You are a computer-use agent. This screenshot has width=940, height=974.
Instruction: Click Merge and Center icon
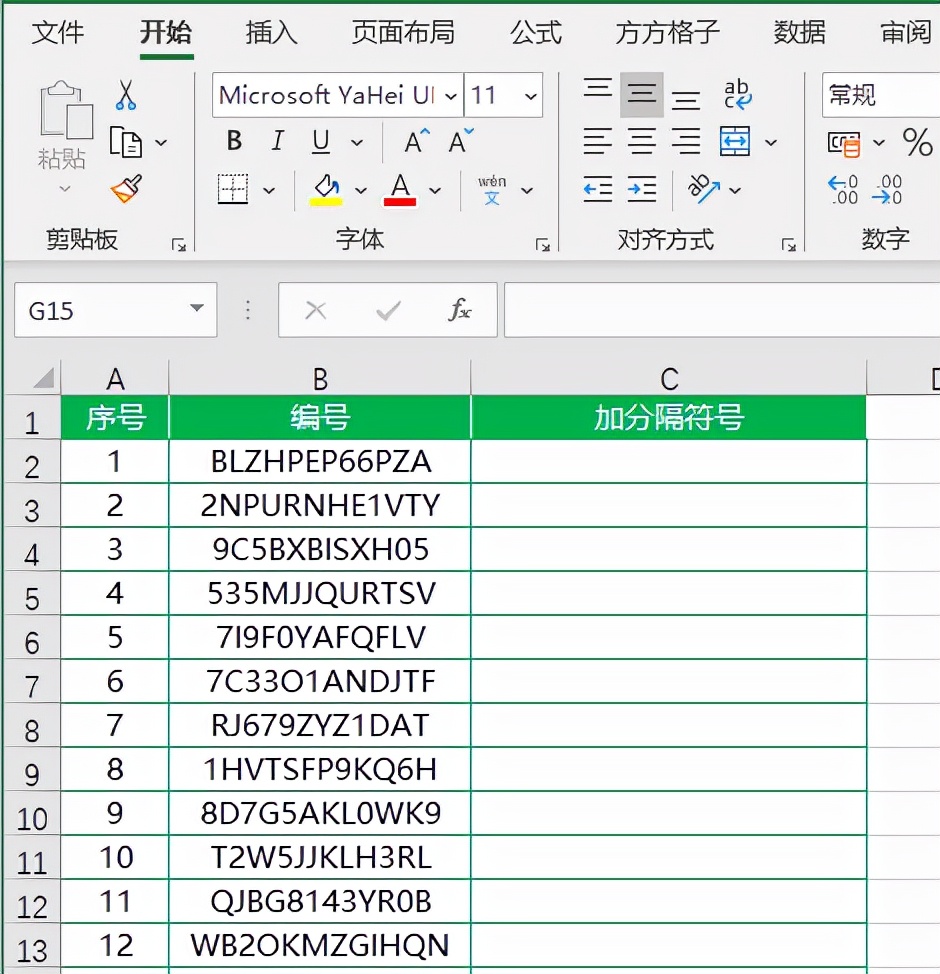point(735,142)
